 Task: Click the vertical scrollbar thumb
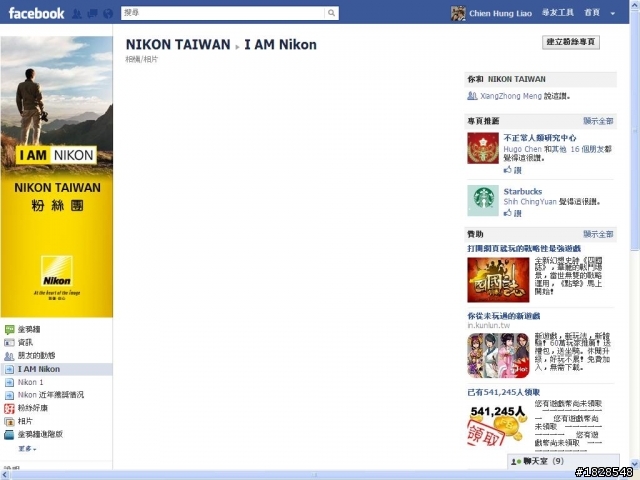pos(635,131)
